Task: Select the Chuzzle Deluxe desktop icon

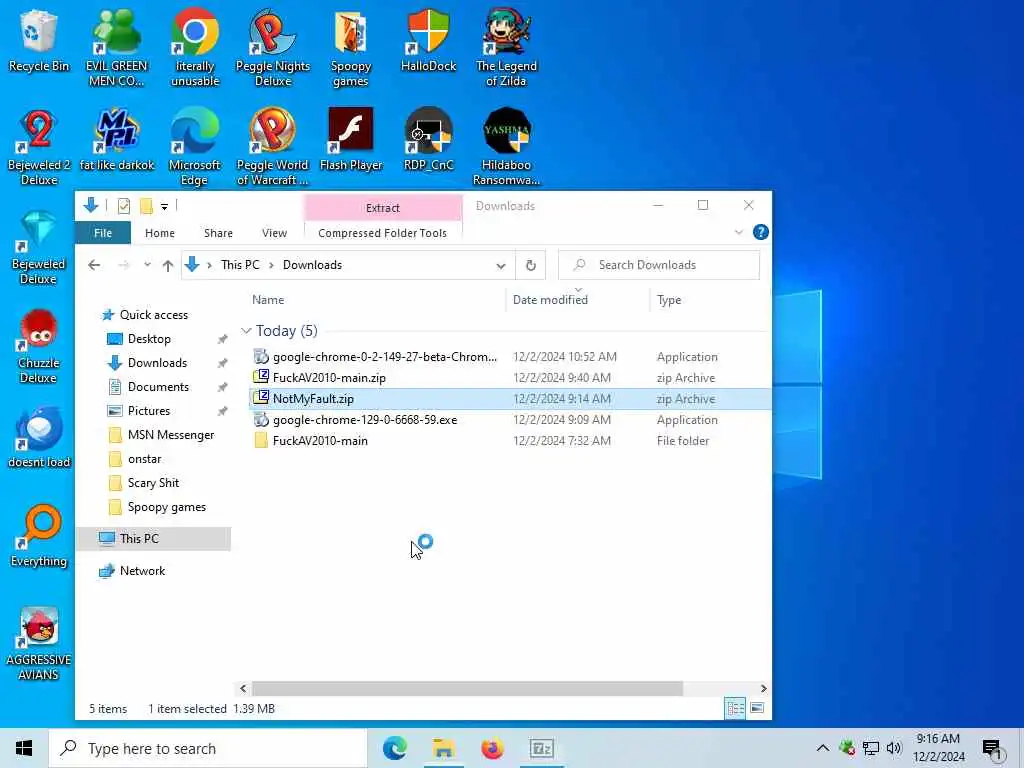Action: [x=39, y=346]
